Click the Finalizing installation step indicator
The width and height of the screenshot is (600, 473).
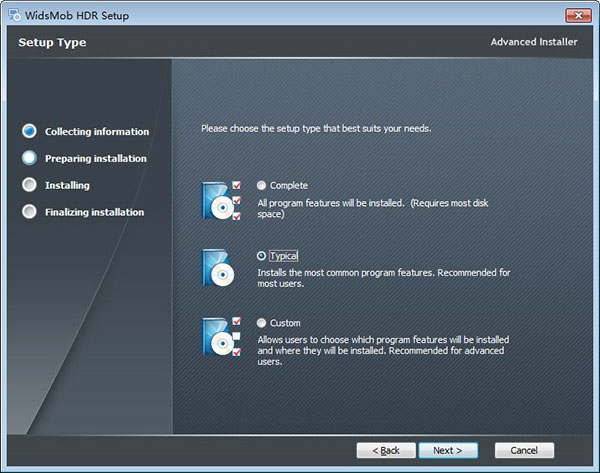click(29, 211)
